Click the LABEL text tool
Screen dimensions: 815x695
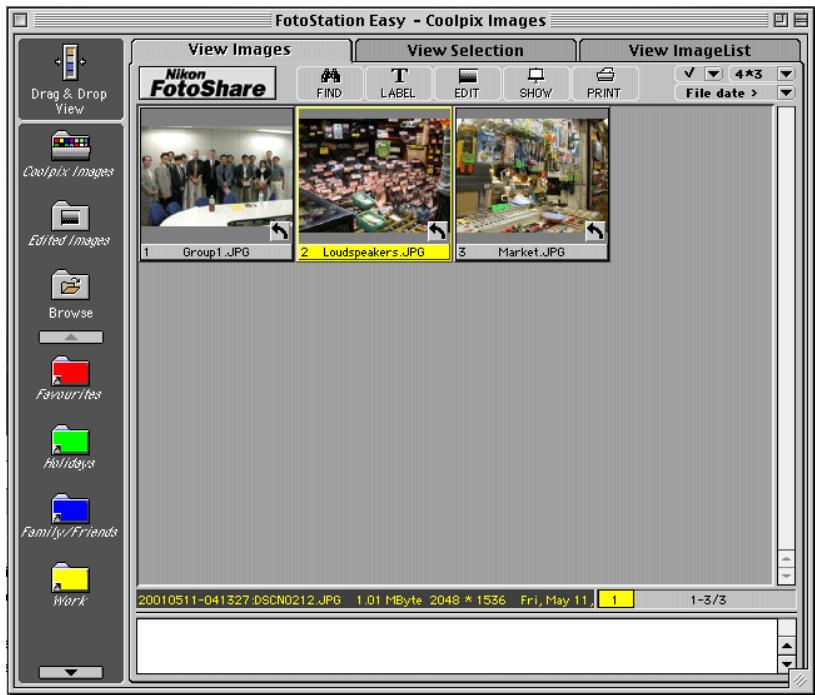(x=398, y=83)
